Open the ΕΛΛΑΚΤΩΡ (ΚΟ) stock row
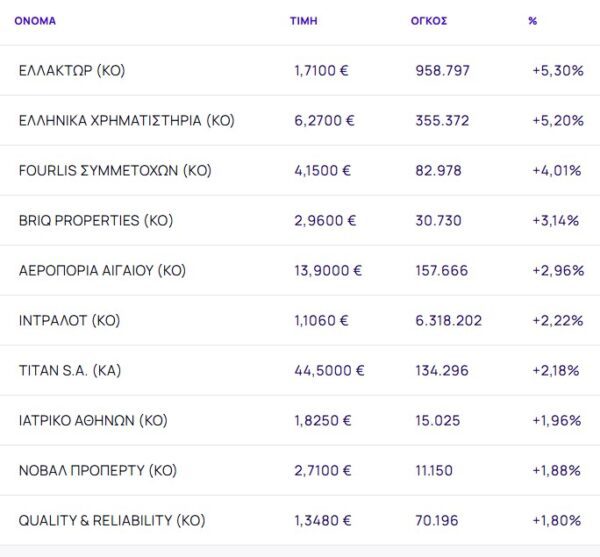The height and width of the screenshot is (557, 600). [72, 71]
